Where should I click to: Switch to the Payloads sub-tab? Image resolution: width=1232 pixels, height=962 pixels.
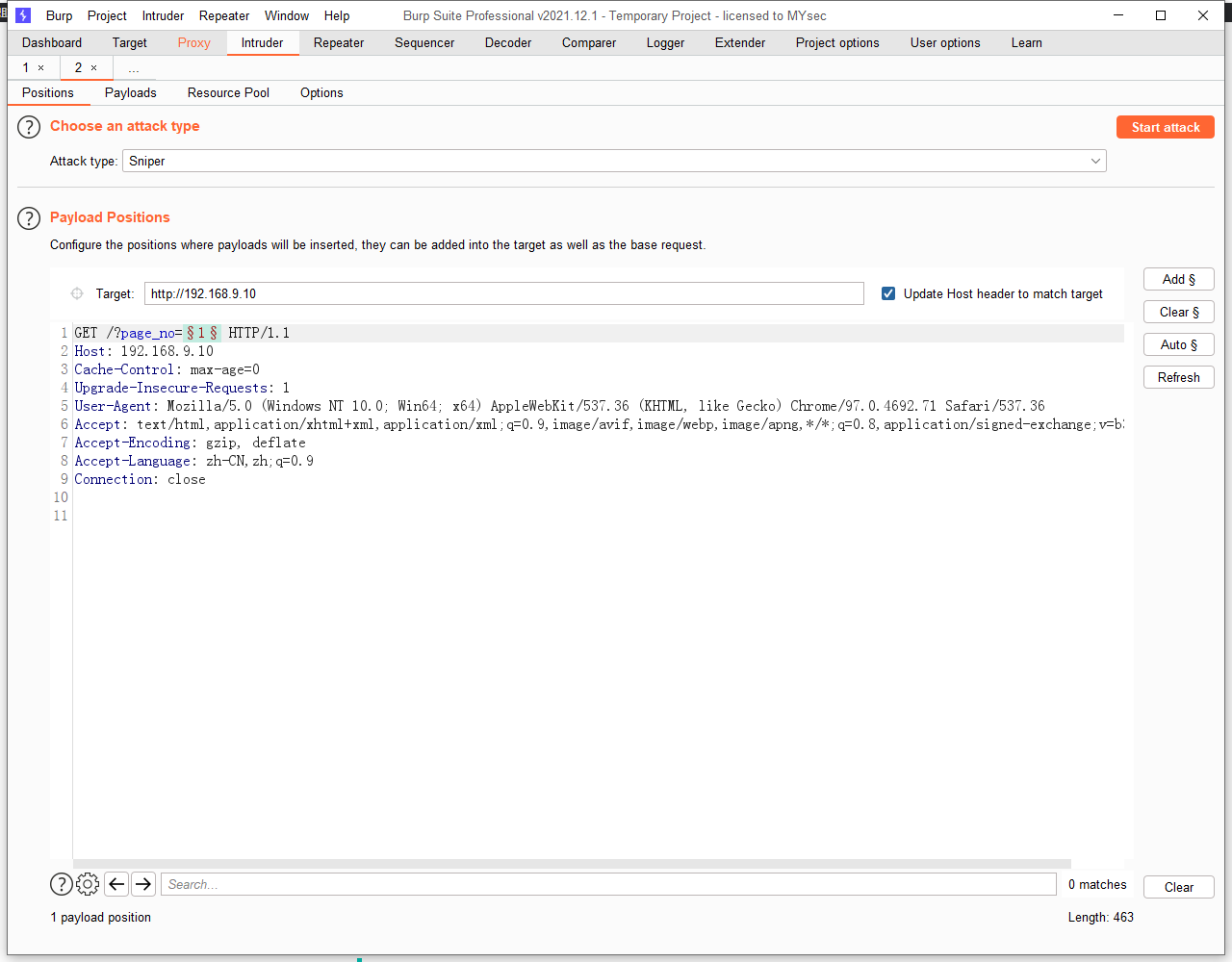[x=131, y=92]
